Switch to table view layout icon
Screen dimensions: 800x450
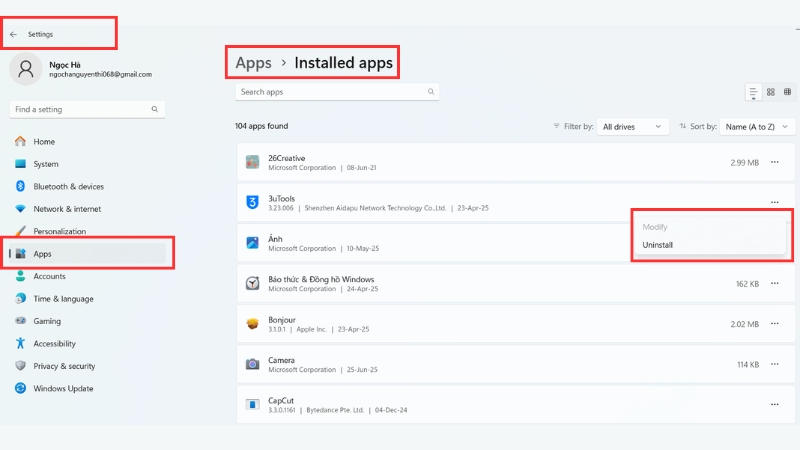click(787, 92)
